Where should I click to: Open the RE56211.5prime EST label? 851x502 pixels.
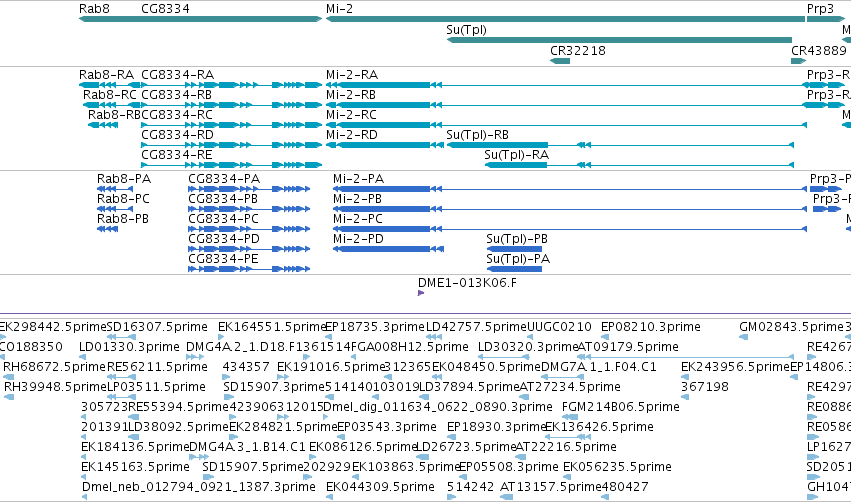tap(157, 367)
